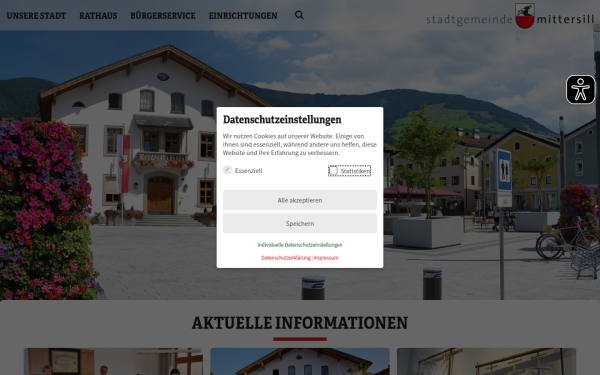Click the Aktuelle Informationen heading
The width and height of the screenshot is (600, 375).
[300, 323]
